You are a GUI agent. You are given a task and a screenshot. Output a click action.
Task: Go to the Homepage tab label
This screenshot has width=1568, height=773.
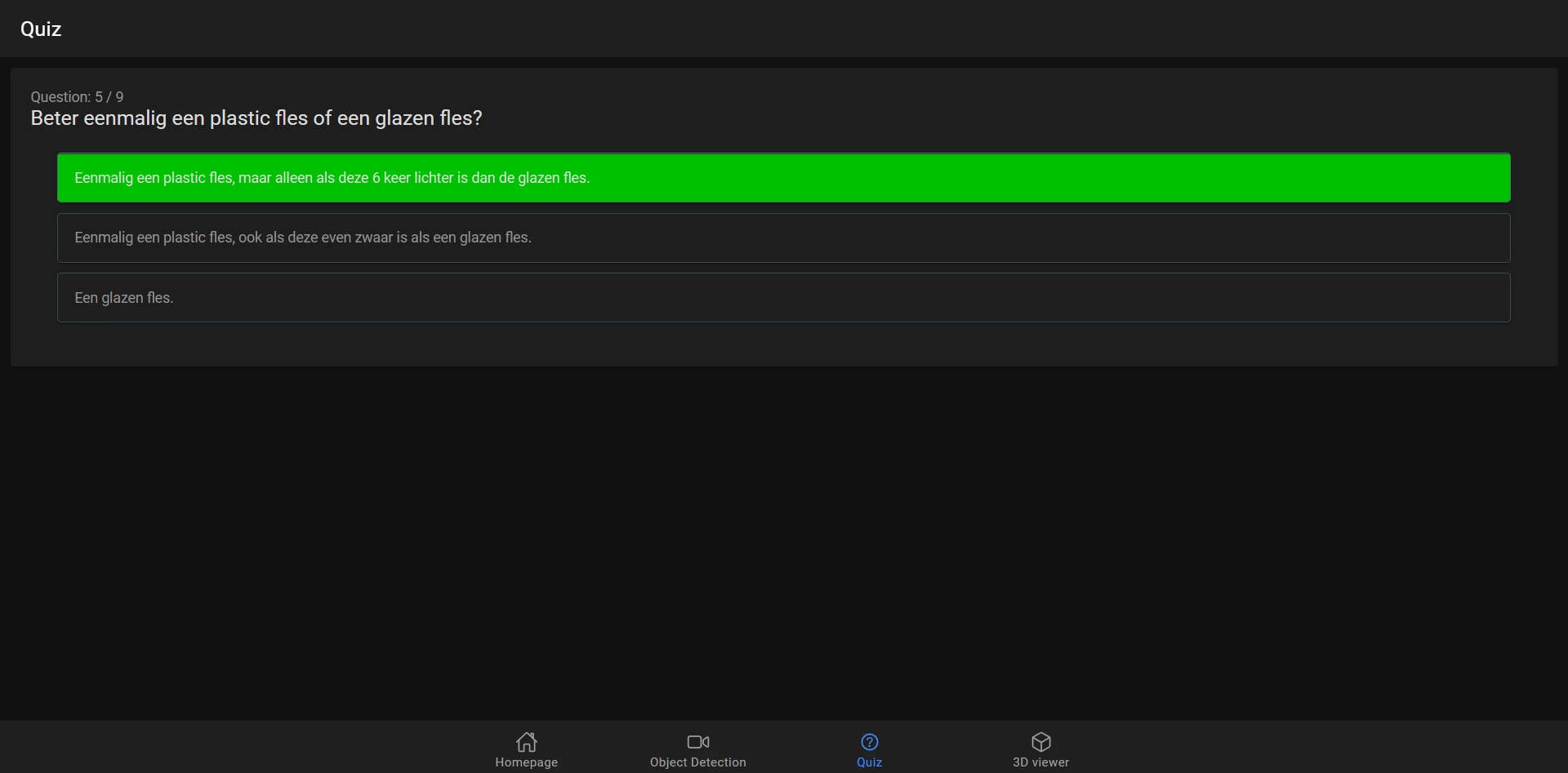[527, 762]
